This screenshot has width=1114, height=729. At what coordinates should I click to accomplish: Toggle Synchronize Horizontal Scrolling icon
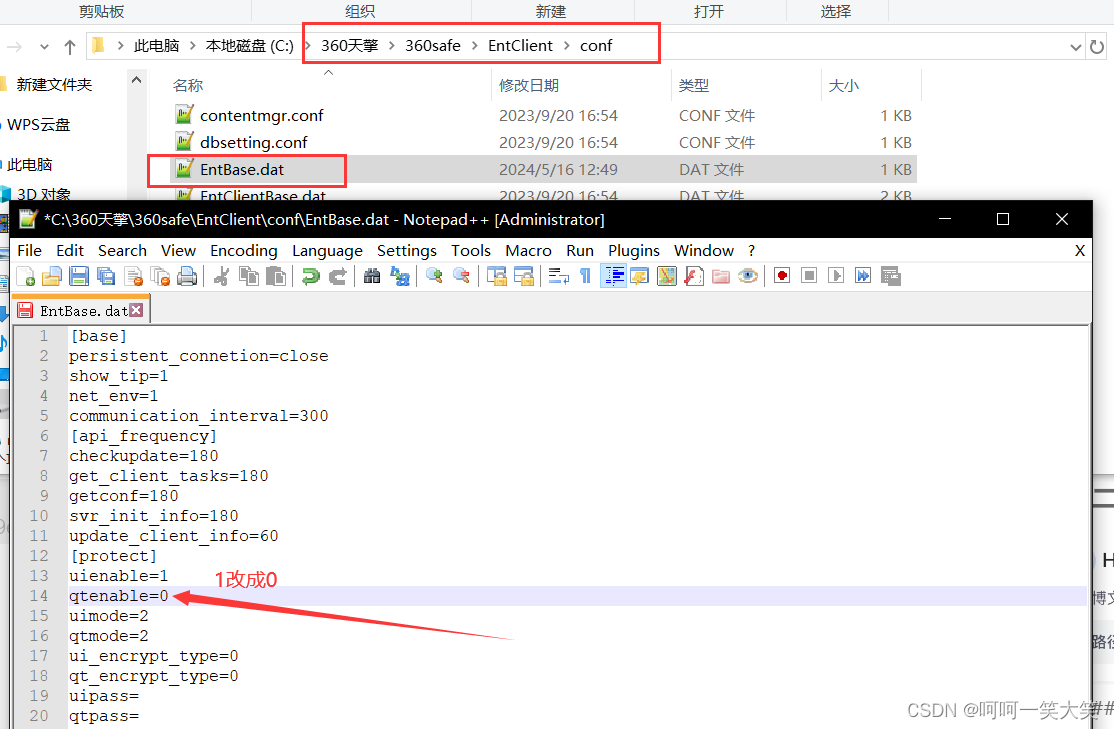point(524,276)
